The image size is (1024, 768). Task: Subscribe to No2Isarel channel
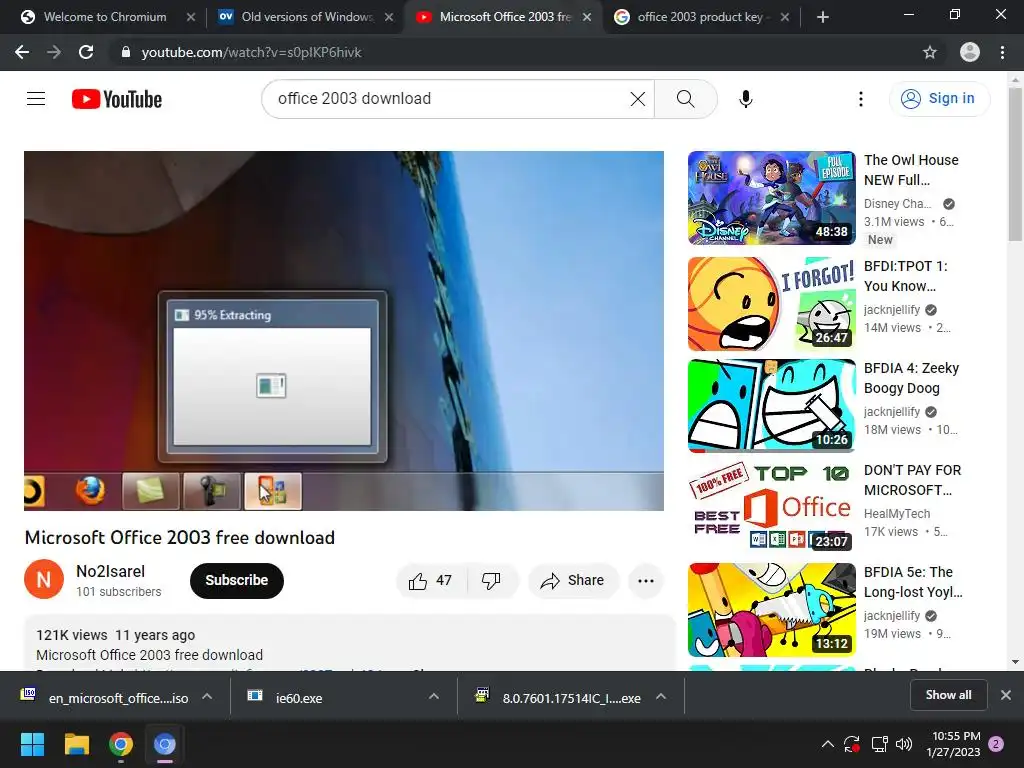coord(236,581)
